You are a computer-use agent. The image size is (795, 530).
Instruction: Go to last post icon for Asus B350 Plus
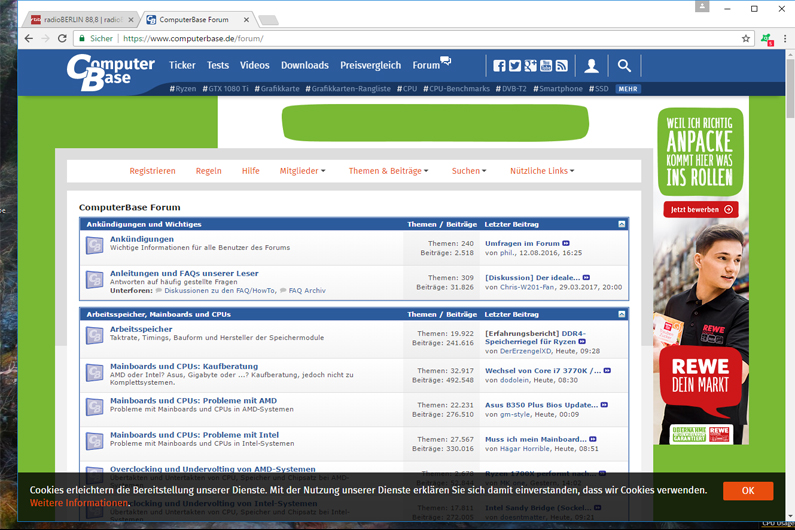(604, 405)
